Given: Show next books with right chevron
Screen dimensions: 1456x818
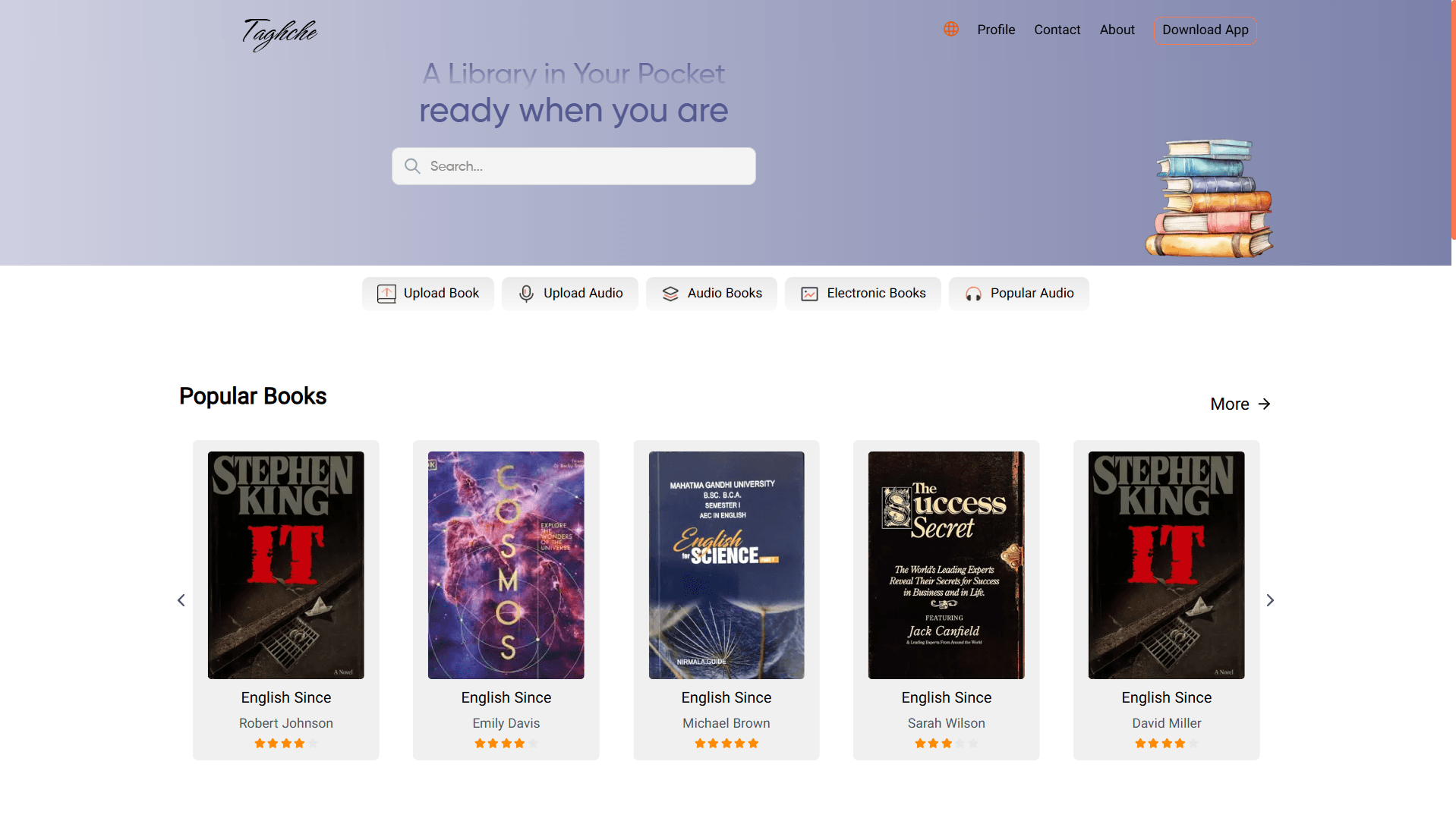Looking at the screenshot, I should tap(1270, 600).
